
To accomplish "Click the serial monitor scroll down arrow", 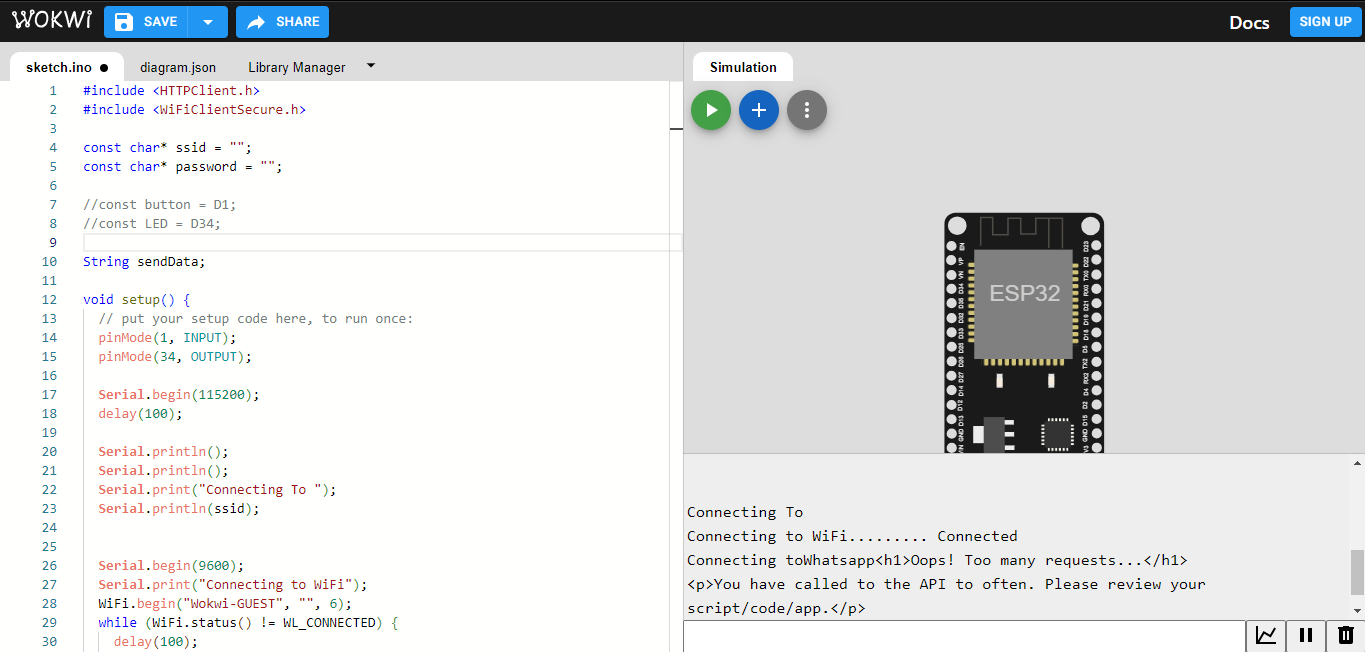I will pos(1357,610).
